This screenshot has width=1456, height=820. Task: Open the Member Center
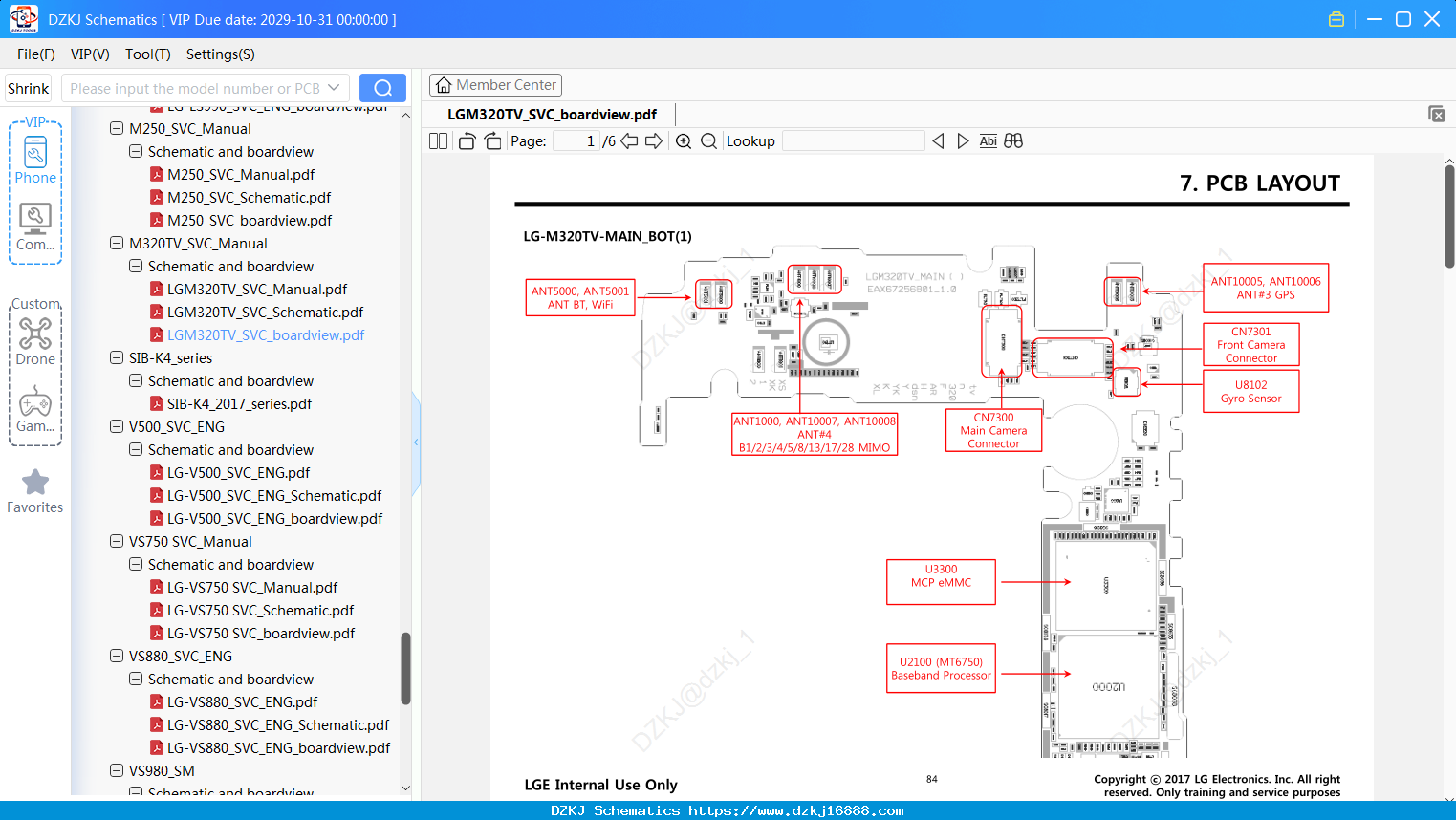click(495, 85)
